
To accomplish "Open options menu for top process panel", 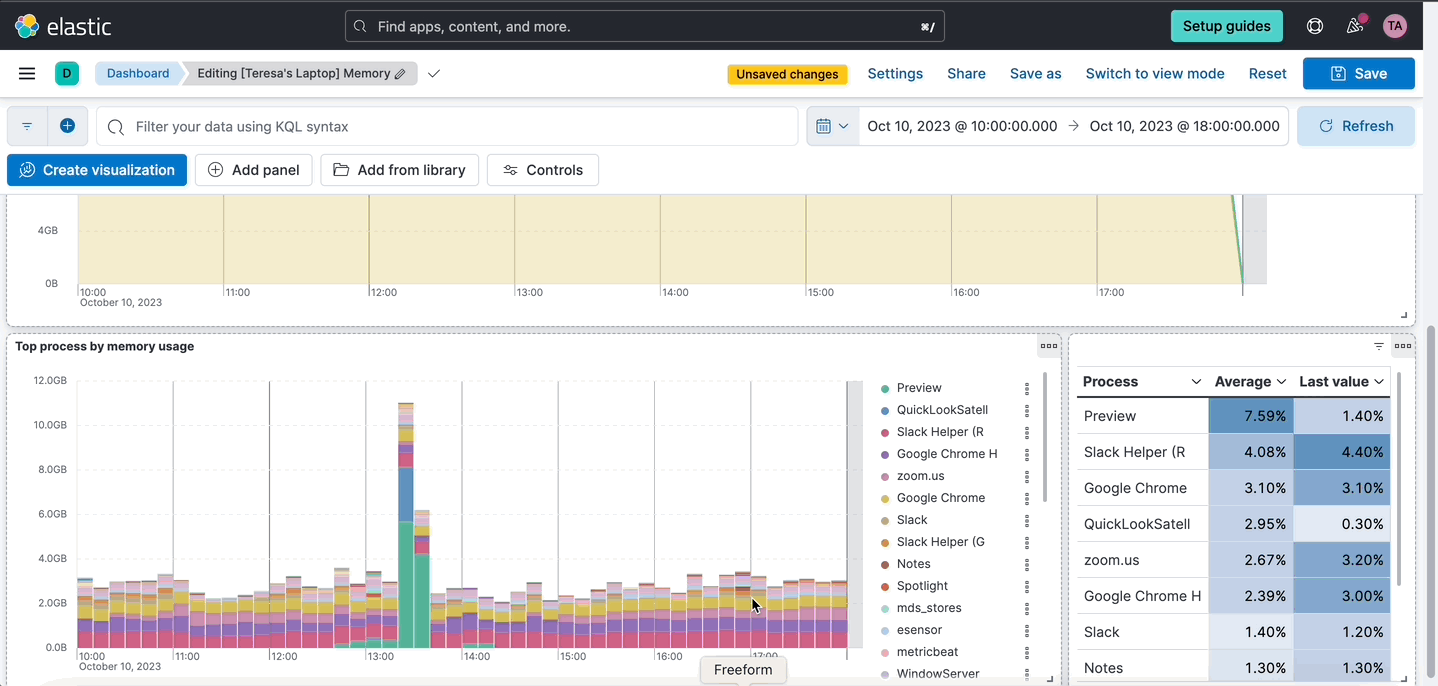I will [x=1048, y=346].
